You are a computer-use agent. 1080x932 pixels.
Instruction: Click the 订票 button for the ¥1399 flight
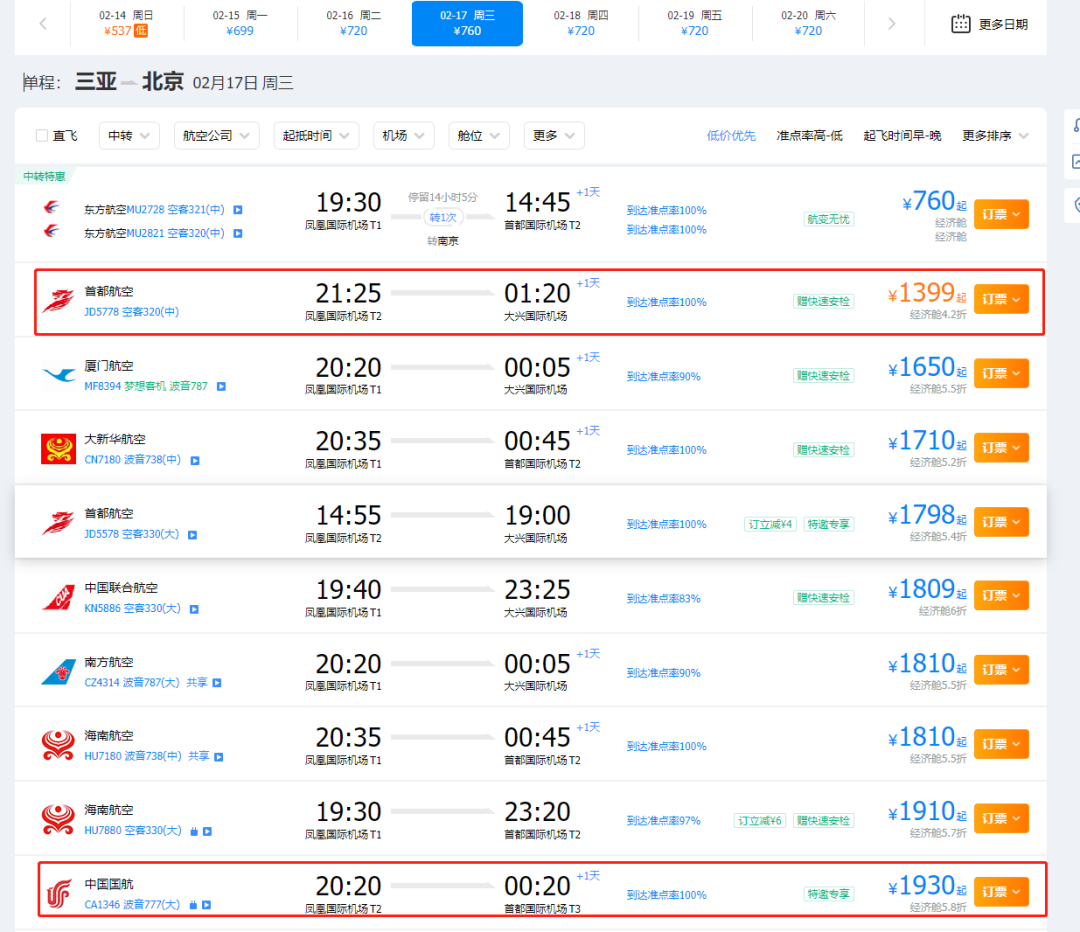click(x=1001, y=298)
